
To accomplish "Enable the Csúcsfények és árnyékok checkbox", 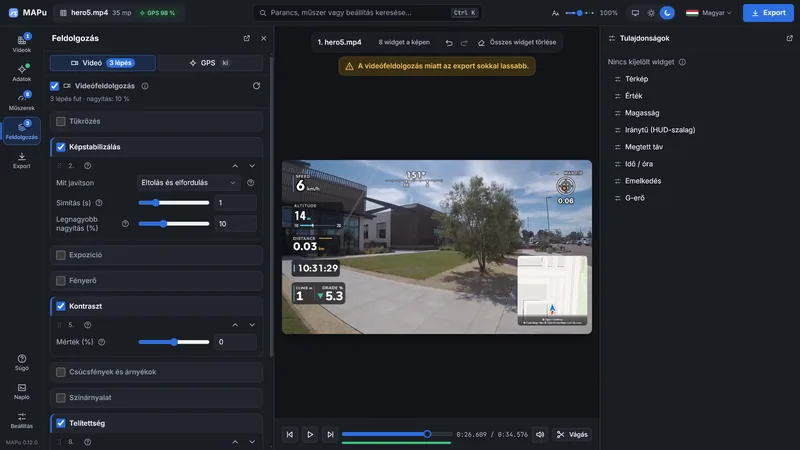I will tap(61, 372).
